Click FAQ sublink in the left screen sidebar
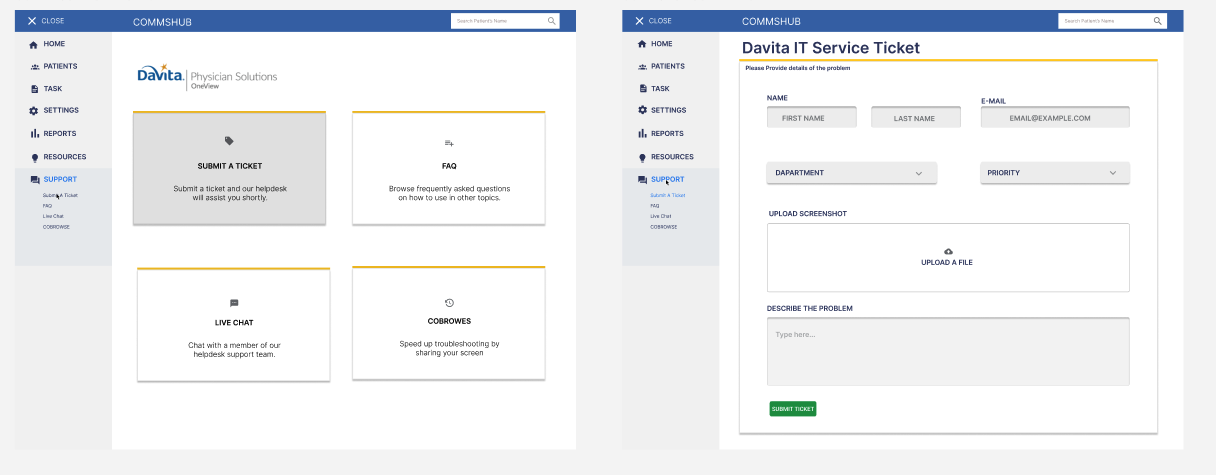 click(47, 206)
